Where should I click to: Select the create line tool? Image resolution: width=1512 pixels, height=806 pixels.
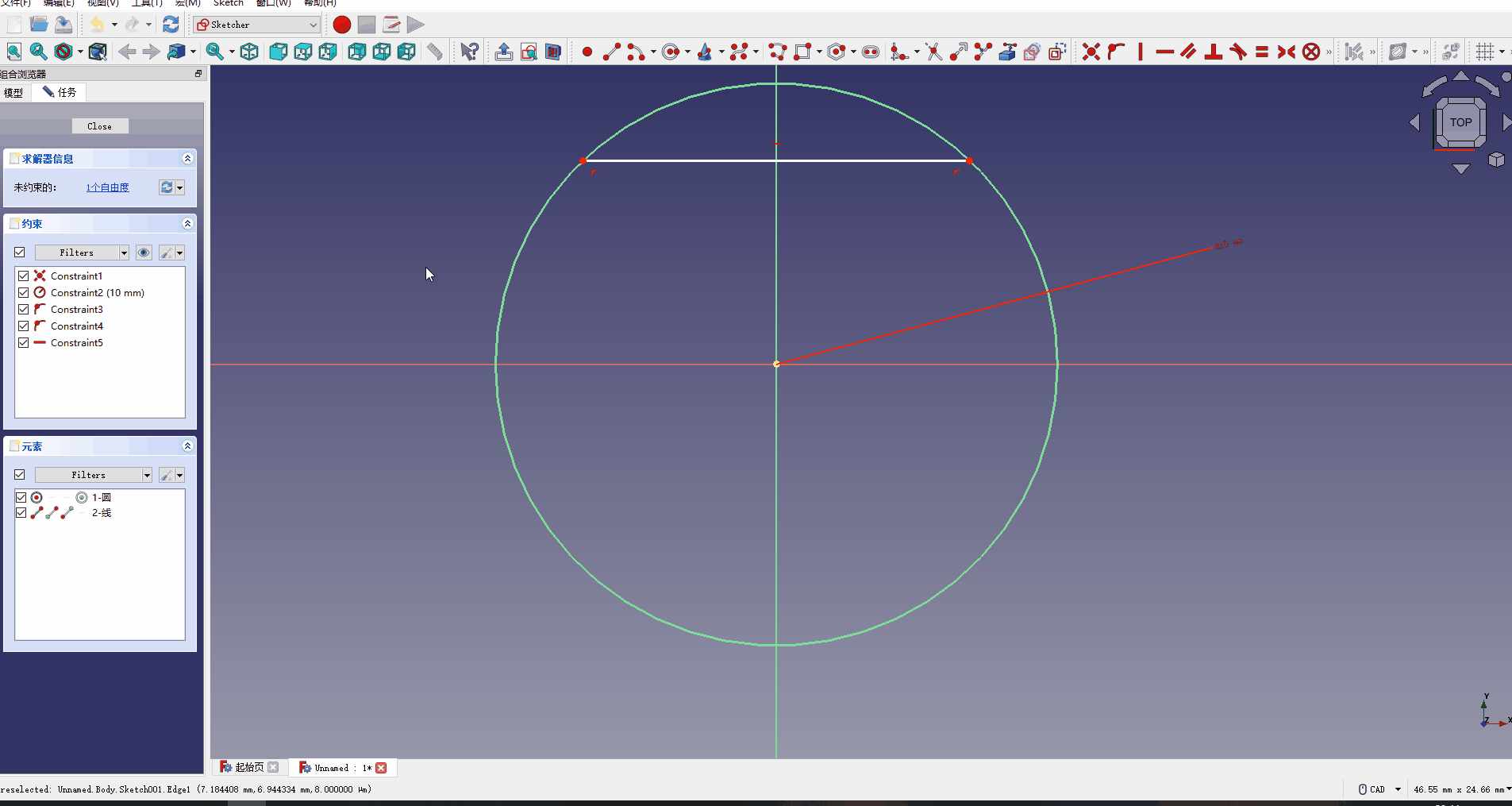611,52
